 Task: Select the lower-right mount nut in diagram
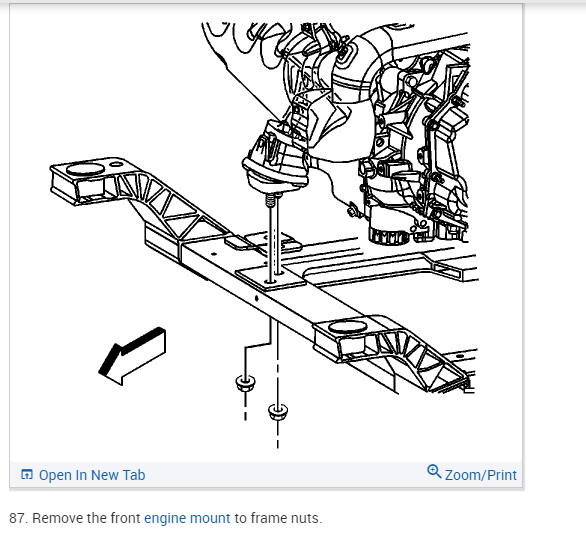[278, 411]
